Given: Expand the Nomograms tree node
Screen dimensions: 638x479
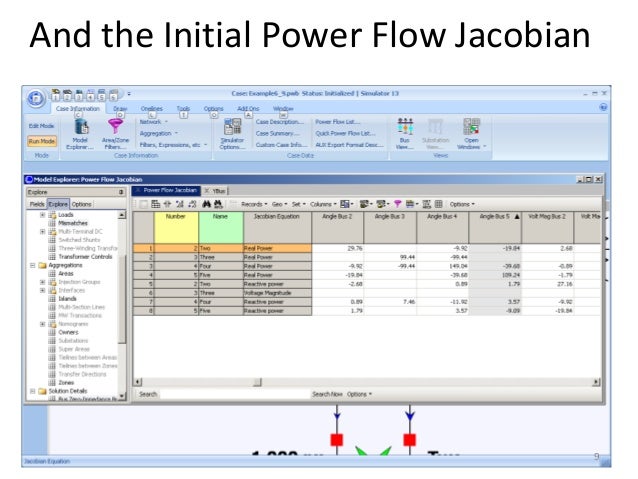Looking at the screenshot, I should 42,324.
